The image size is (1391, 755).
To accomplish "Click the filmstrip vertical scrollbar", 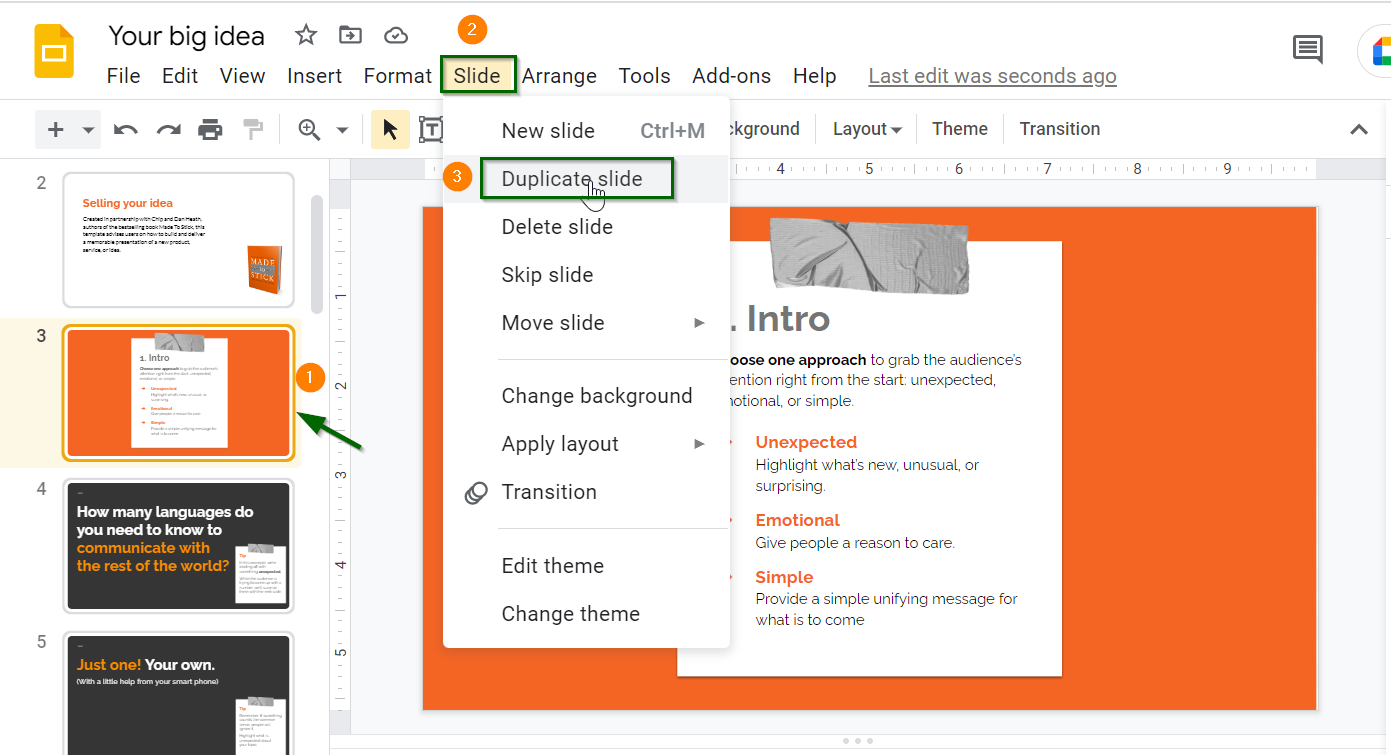I will (x=316, y=255).
